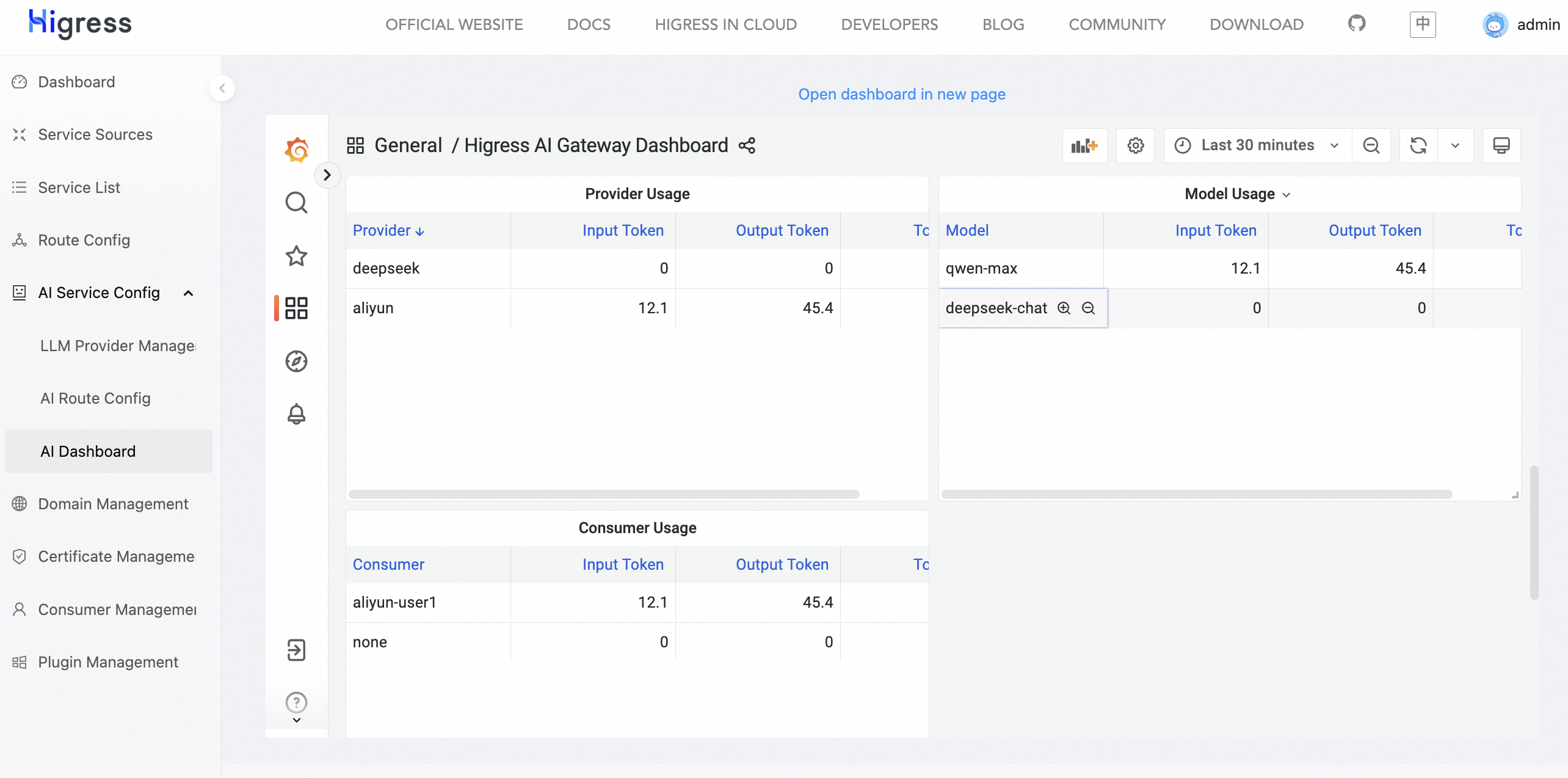Screen dimensions: 1568x778
Task: Collapse the AI Service Config submenu
Action: [x=189, y=293]
